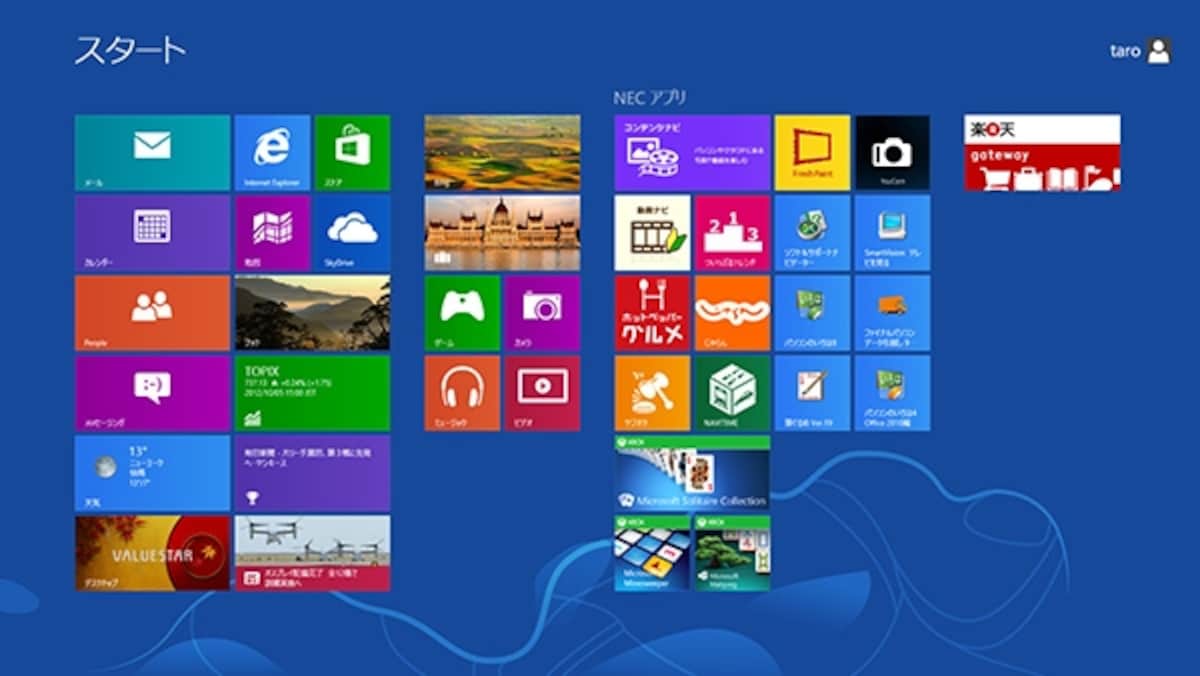Open the 筆ぐるめ Ver.19 tile
The image size is (1200, 676).
tap(812, 392)
